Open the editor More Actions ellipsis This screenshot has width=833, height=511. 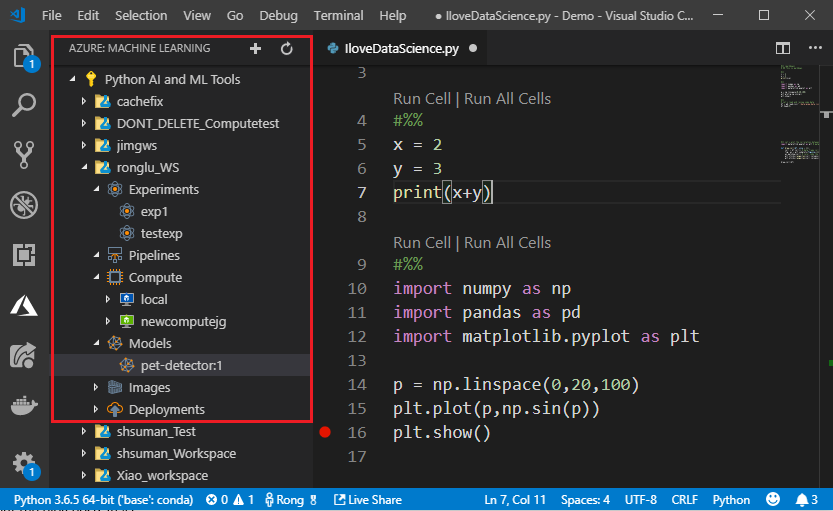pos(815,48)
